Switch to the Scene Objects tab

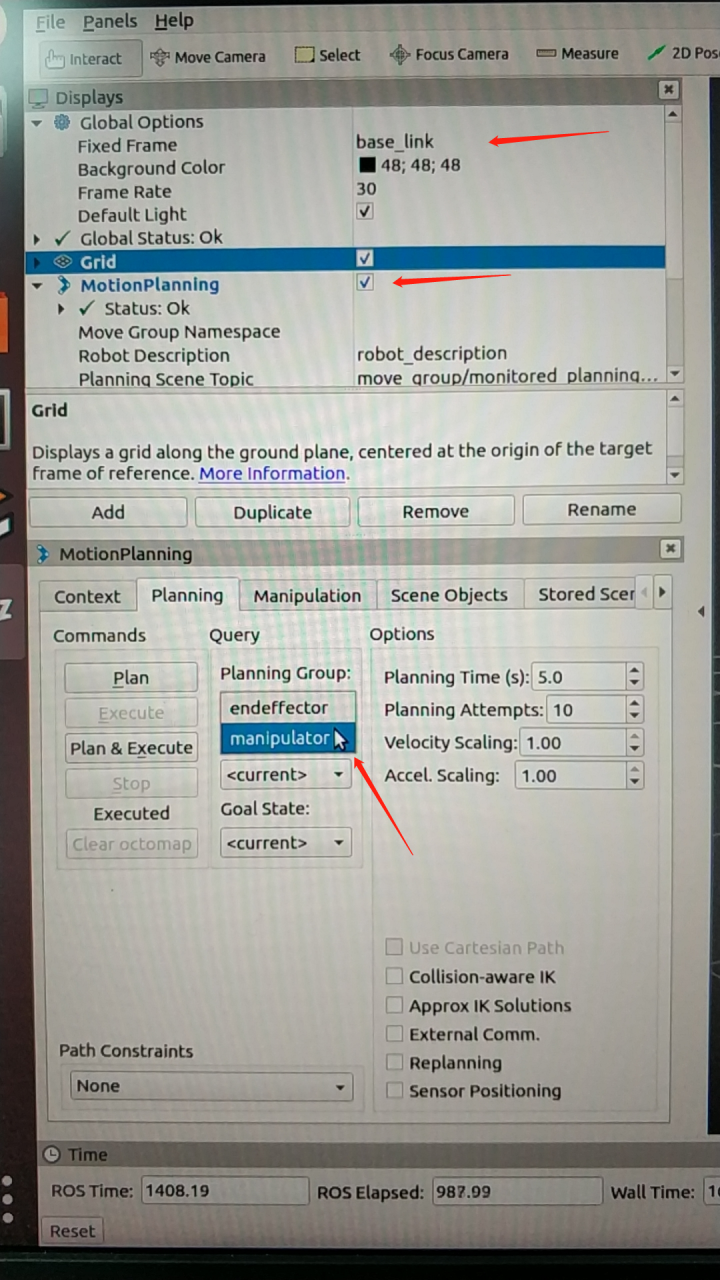[449, 595]
